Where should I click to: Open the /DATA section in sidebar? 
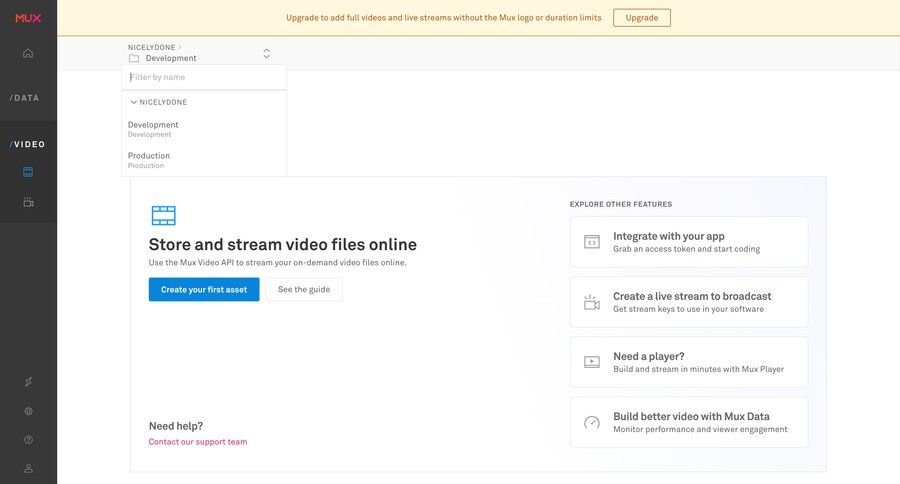25,98
